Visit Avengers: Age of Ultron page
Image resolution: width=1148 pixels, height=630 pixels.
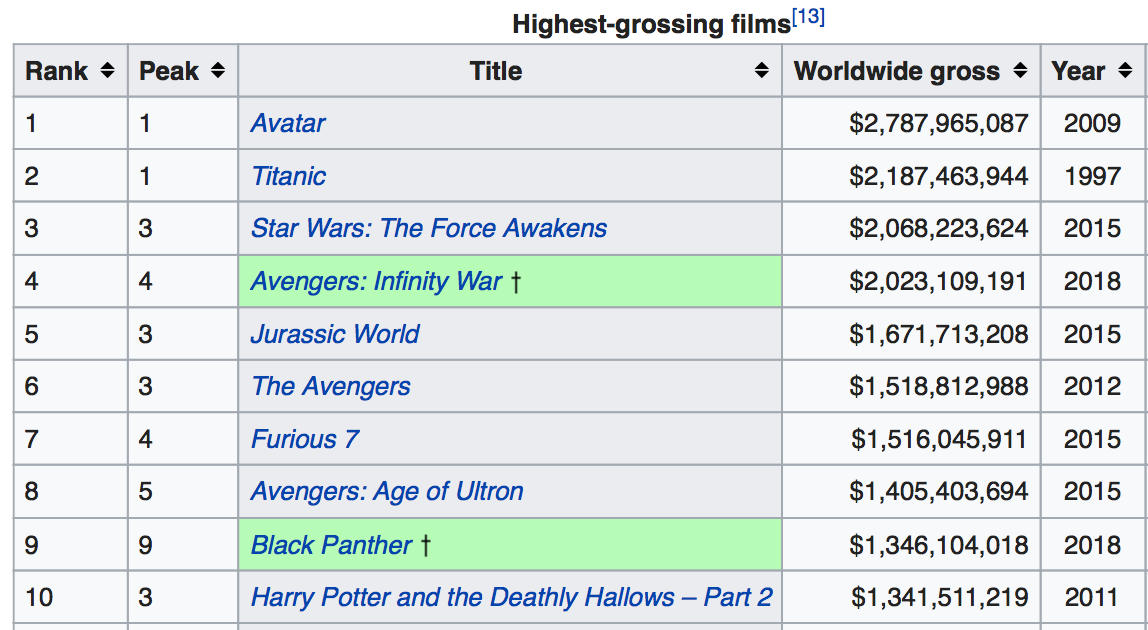click(387, 492)
